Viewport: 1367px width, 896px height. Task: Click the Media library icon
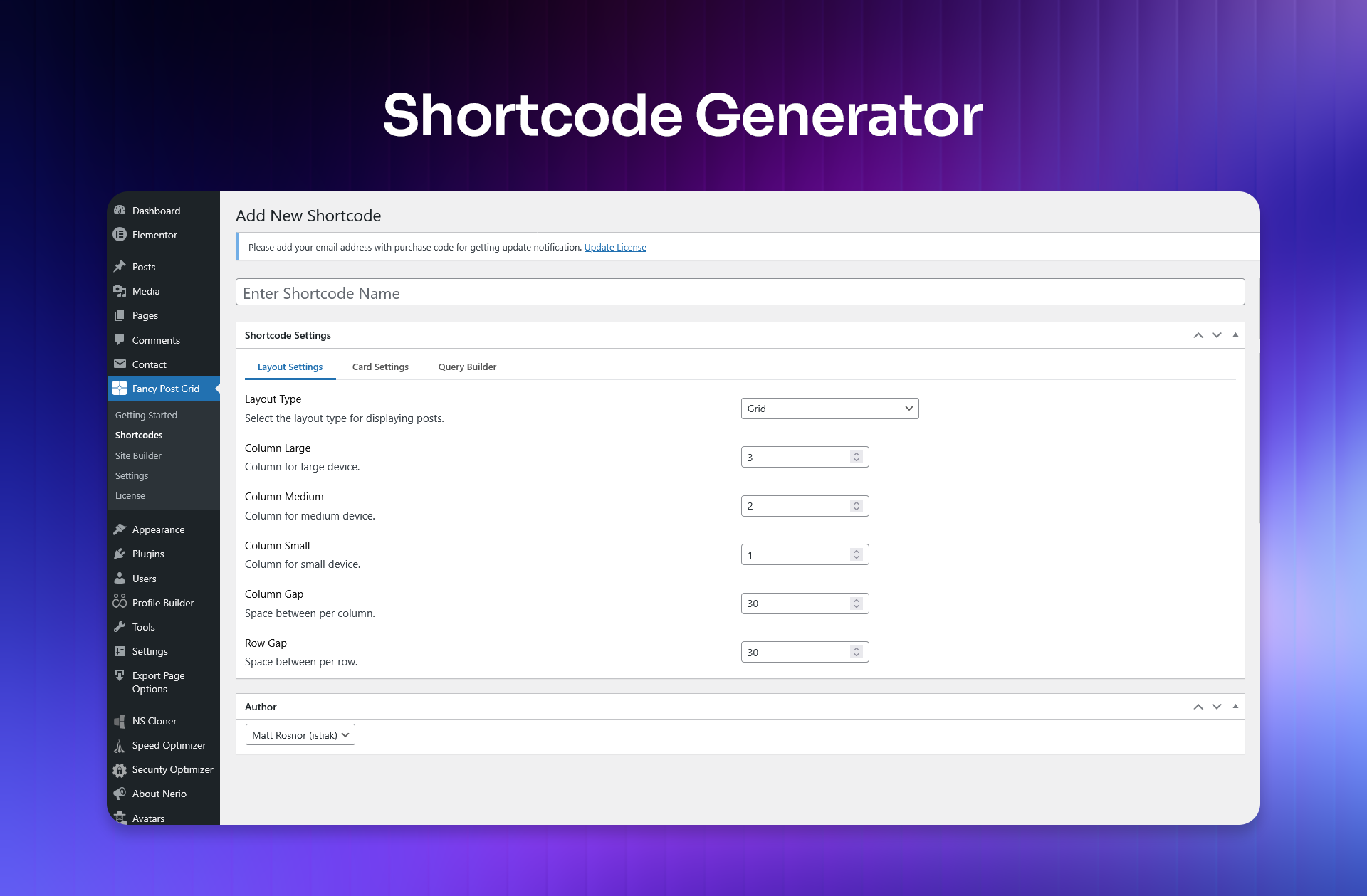(120, 291)
